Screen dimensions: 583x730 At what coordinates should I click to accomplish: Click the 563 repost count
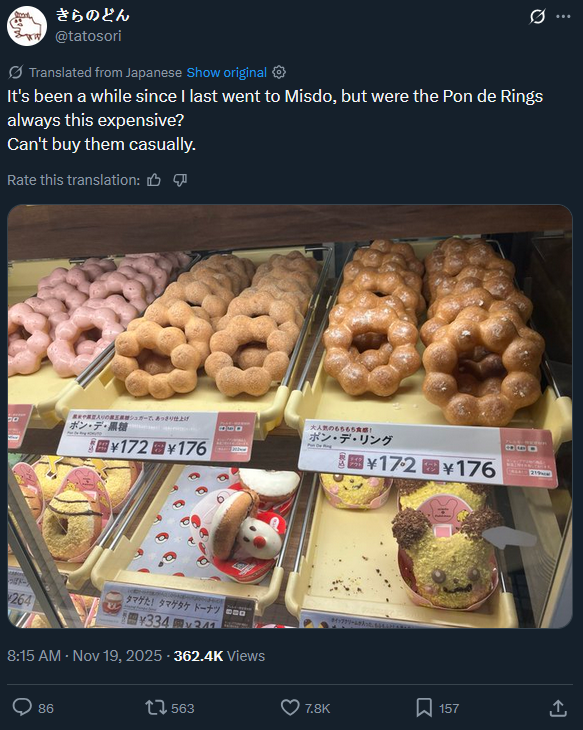tap(183, 709)
